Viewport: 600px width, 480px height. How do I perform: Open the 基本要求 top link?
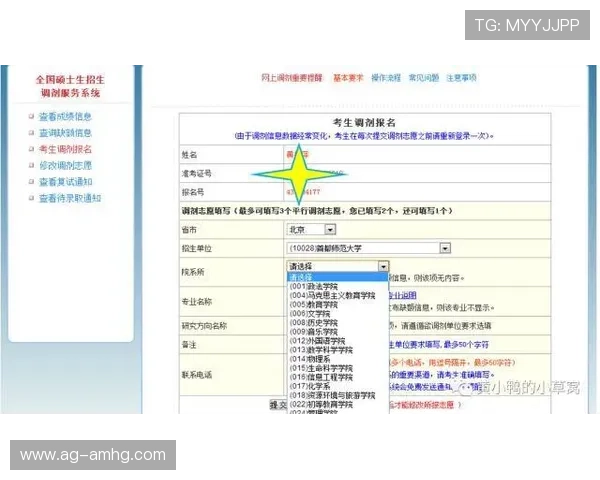[348, 78]
